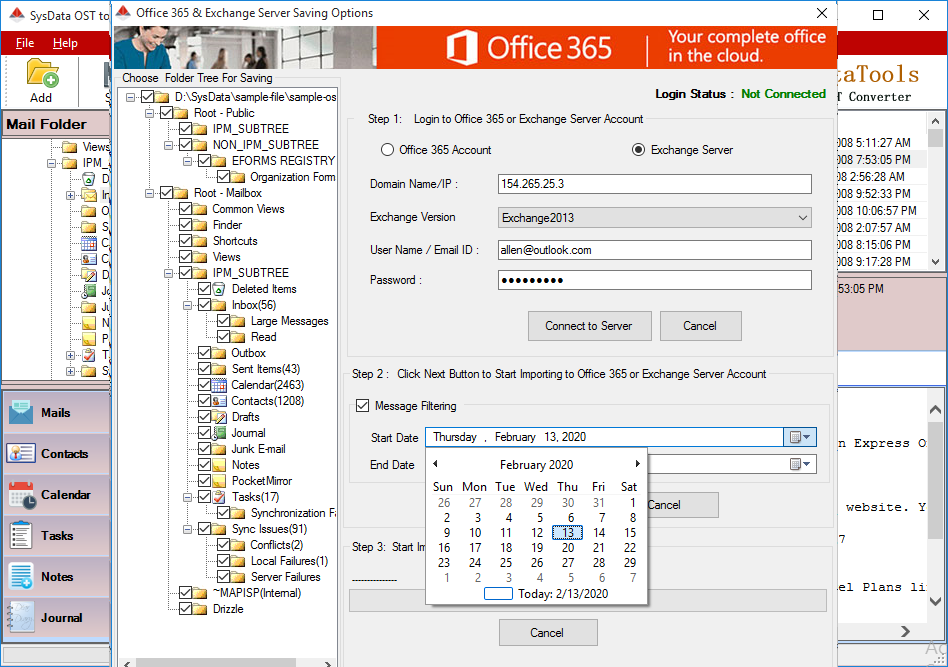Screen dimensions: 948x667
Task: Click the Sync Issues(91) folder icon
Action: click(x=219, y=529)
